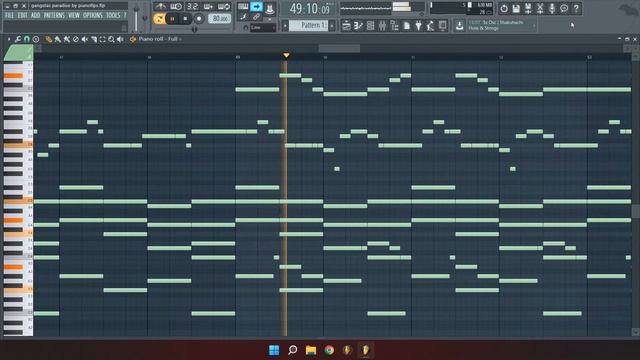640x360 pixels.
Task: Open the Windows Start button
Action: click(x=274, y=350)
